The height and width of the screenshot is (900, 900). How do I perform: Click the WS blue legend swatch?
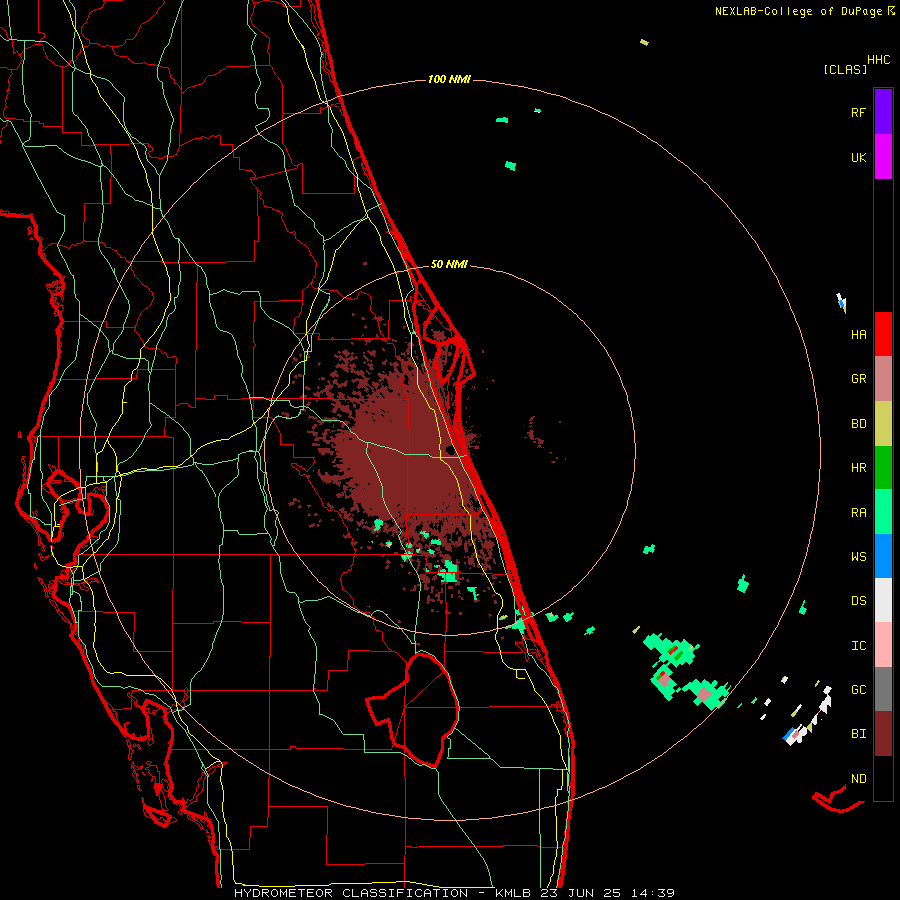pyautogui.click(x=883, y=556)
